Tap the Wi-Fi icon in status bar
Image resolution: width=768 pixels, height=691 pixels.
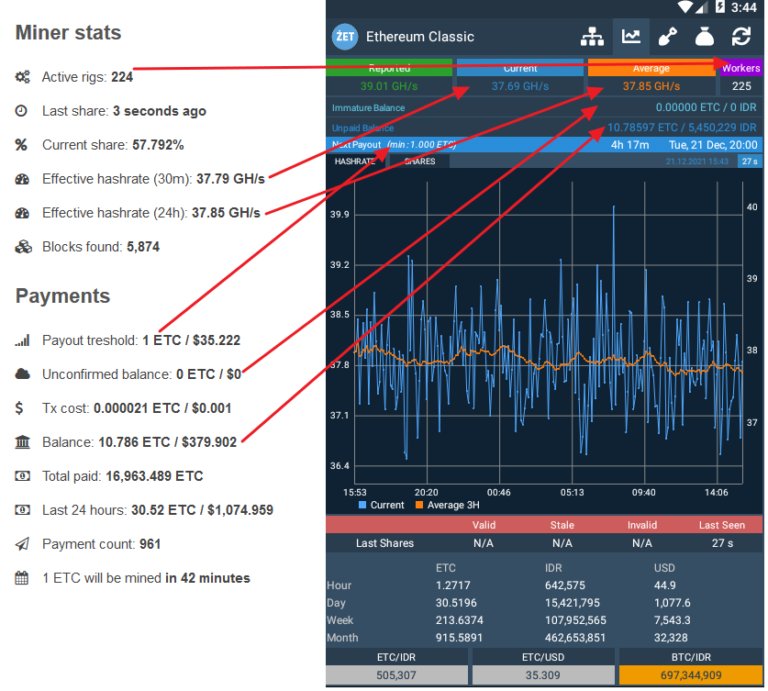coord(686,7)
